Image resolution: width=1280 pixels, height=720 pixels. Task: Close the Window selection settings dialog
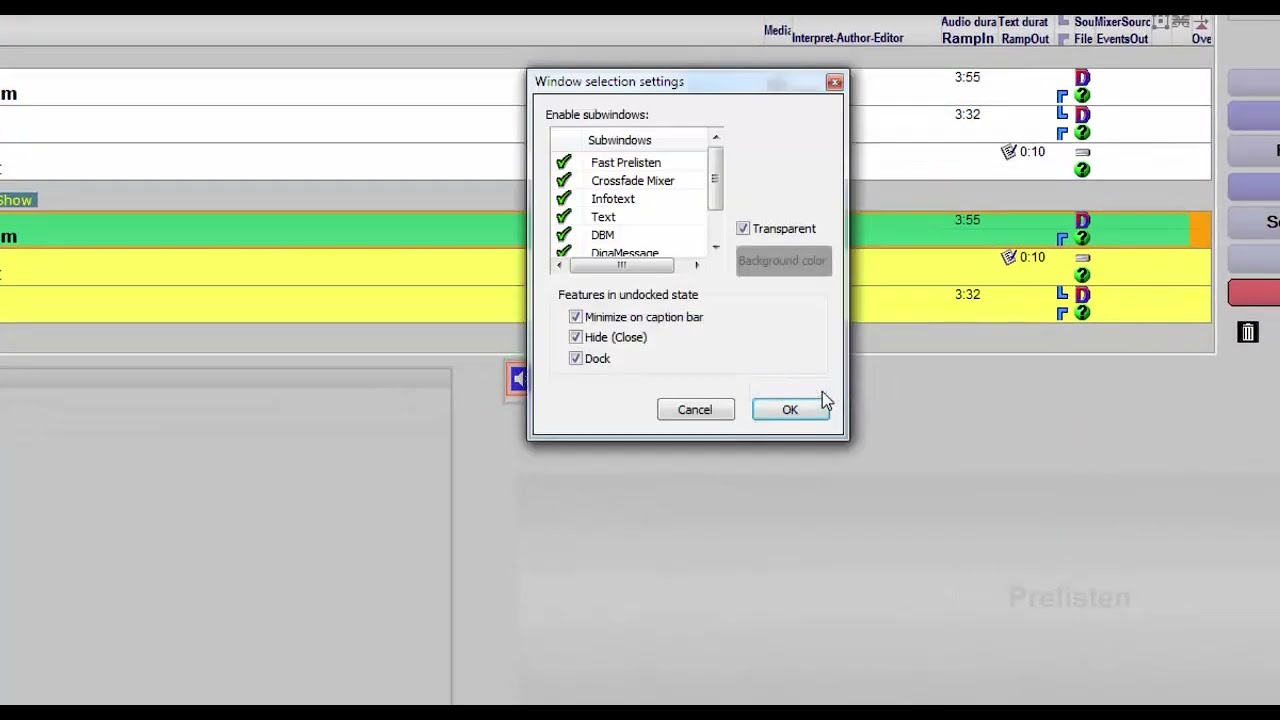834,82
